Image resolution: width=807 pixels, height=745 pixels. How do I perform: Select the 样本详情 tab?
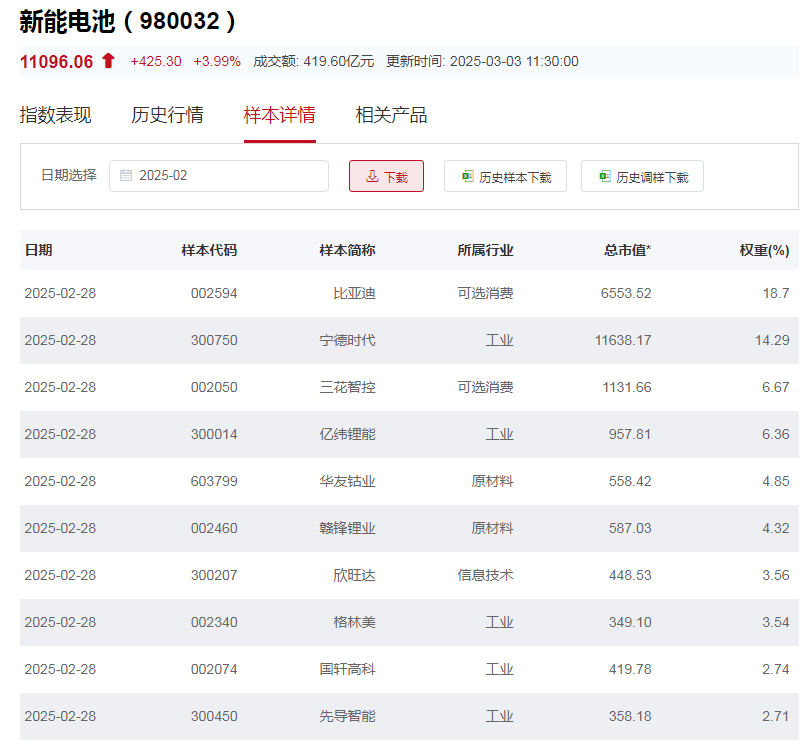coord(278,115)
